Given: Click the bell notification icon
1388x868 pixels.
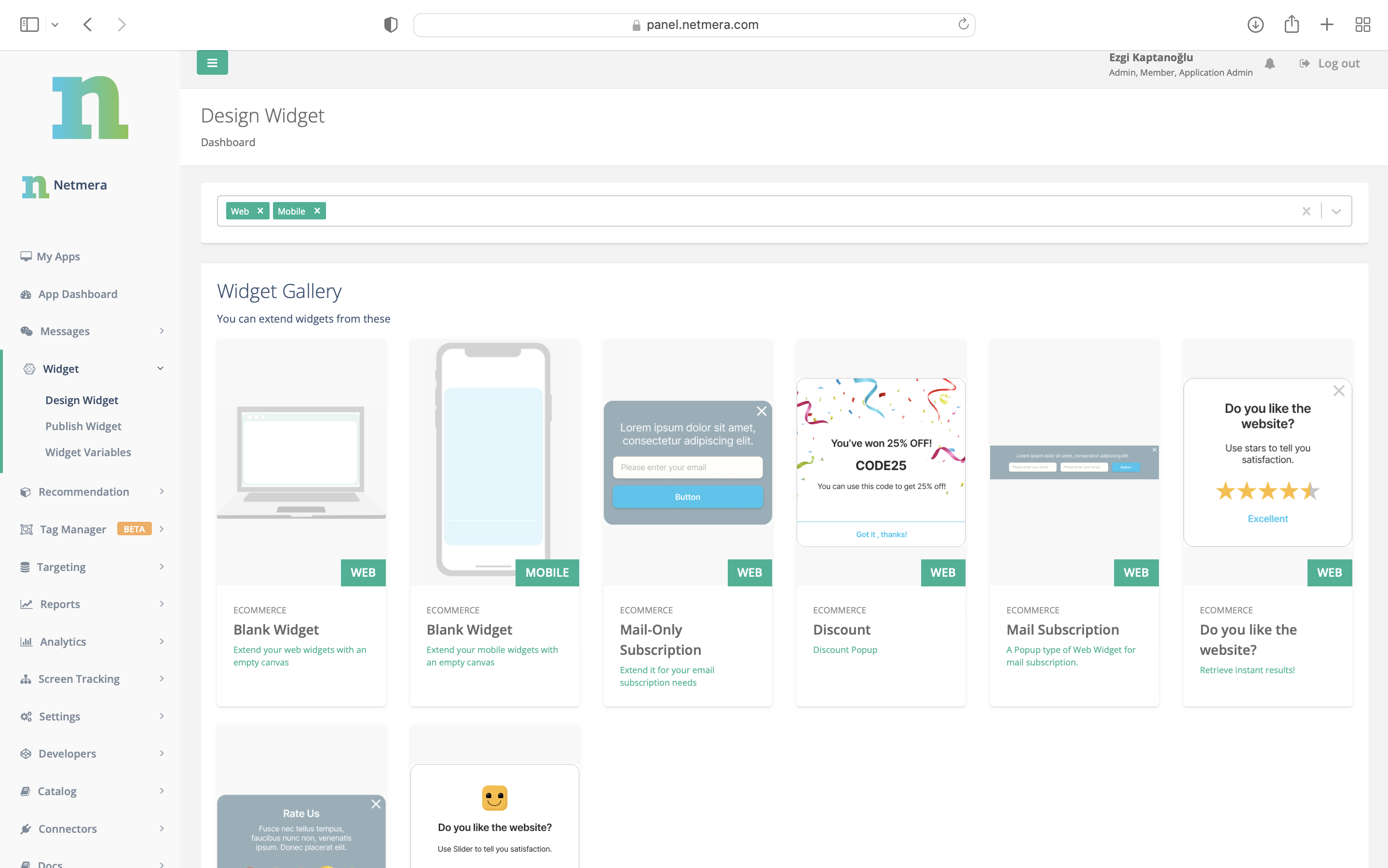Looking at the screenshot, I should 1270,63.
